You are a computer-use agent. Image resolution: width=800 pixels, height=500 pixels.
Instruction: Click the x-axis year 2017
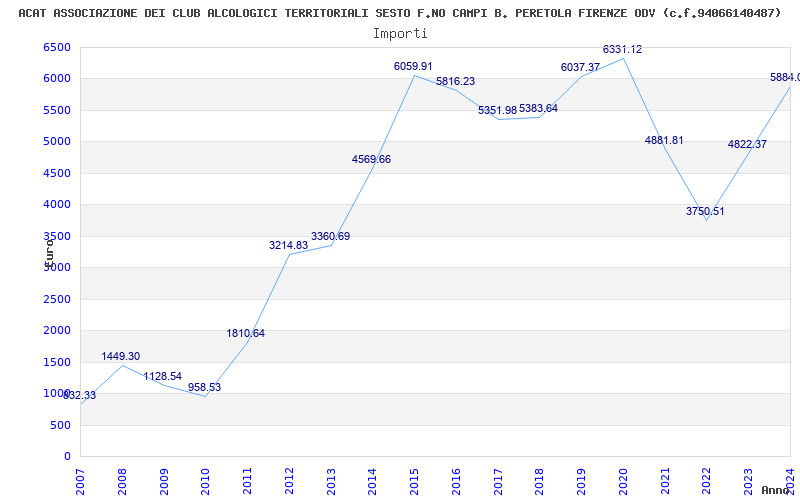pyautogui.click(x=498, y=482)
